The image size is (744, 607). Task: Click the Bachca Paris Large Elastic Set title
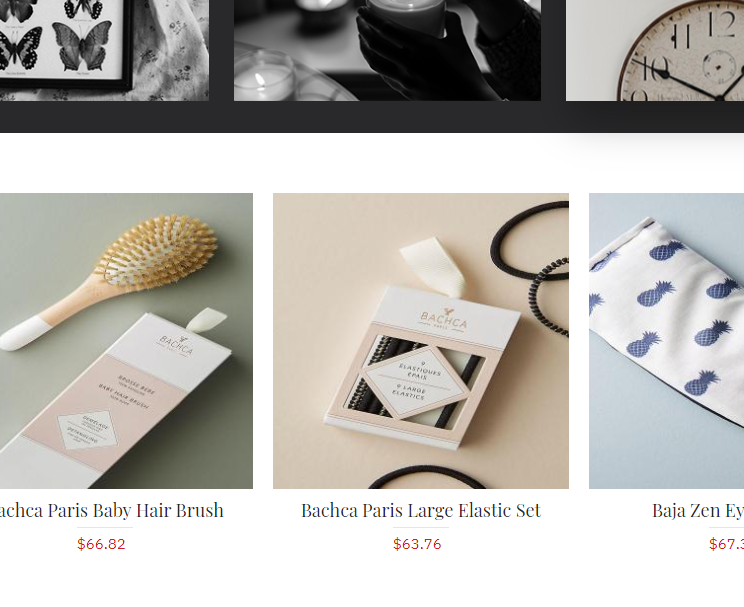pos(421,511)
